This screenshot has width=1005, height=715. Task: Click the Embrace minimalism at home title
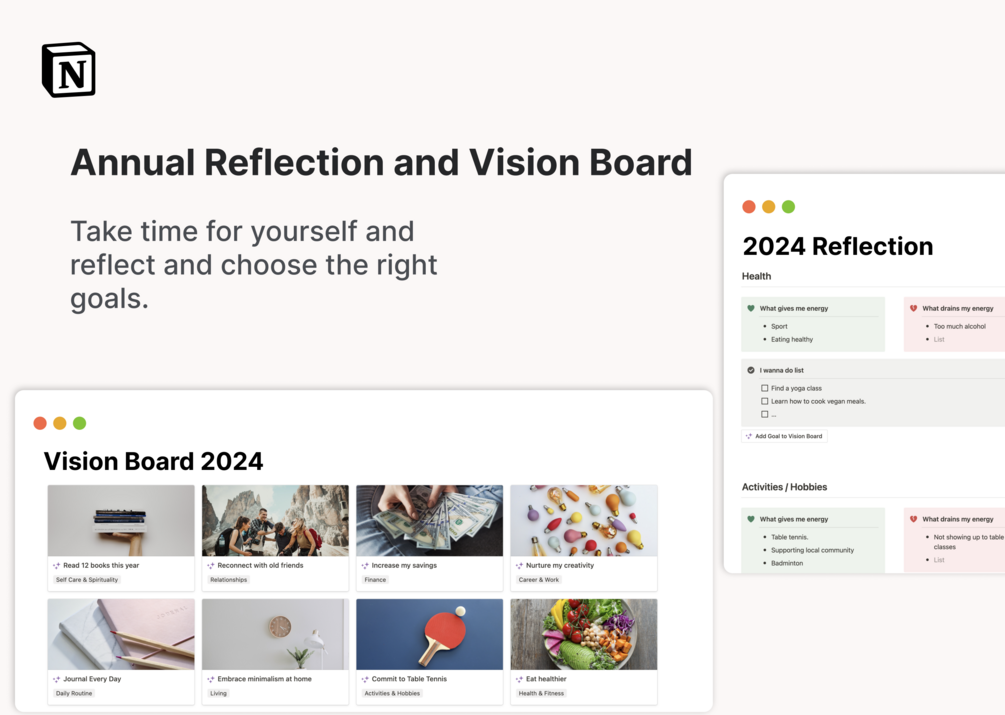click(x=264, y=679)
